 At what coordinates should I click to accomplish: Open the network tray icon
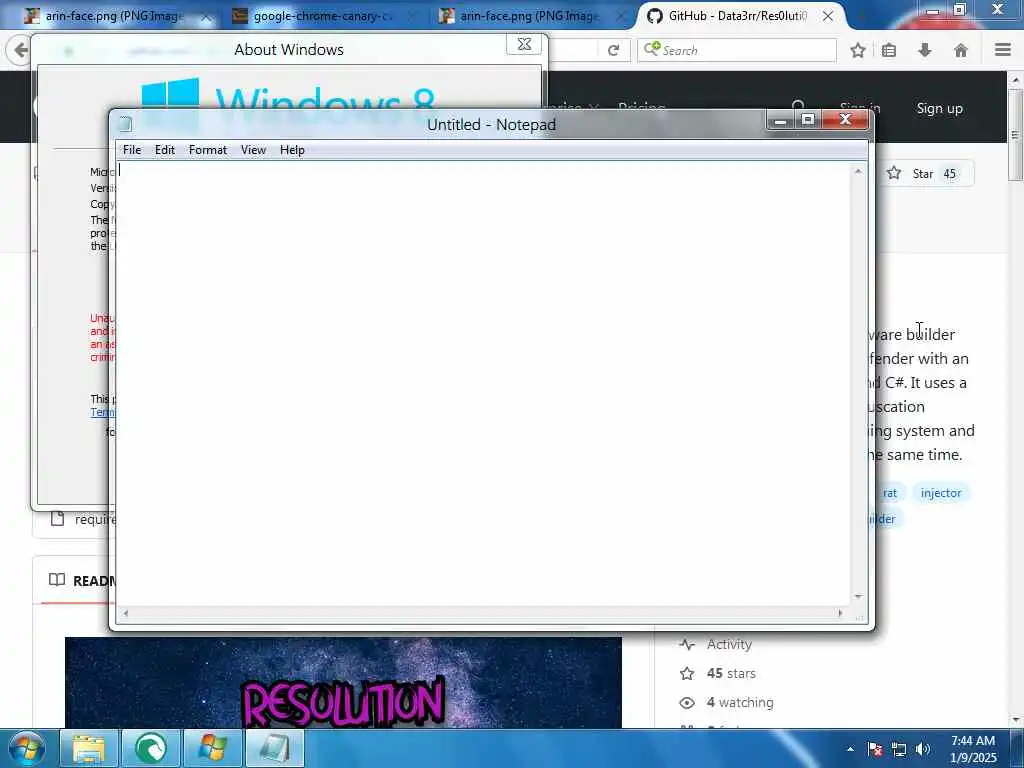coord(899,749)
